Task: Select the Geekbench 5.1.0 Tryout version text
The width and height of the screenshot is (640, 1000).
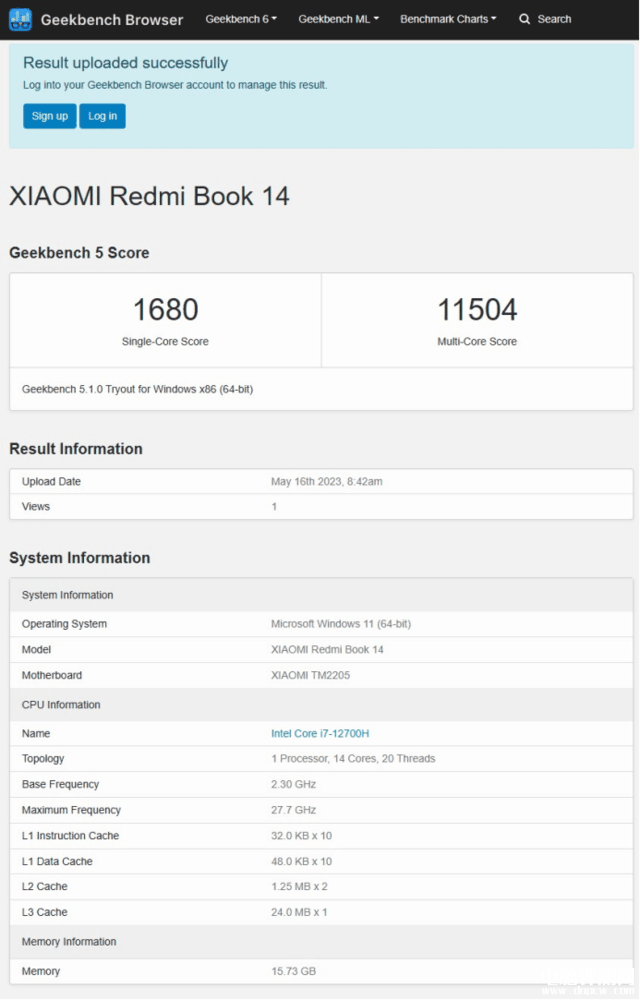Action: (138, 389)
